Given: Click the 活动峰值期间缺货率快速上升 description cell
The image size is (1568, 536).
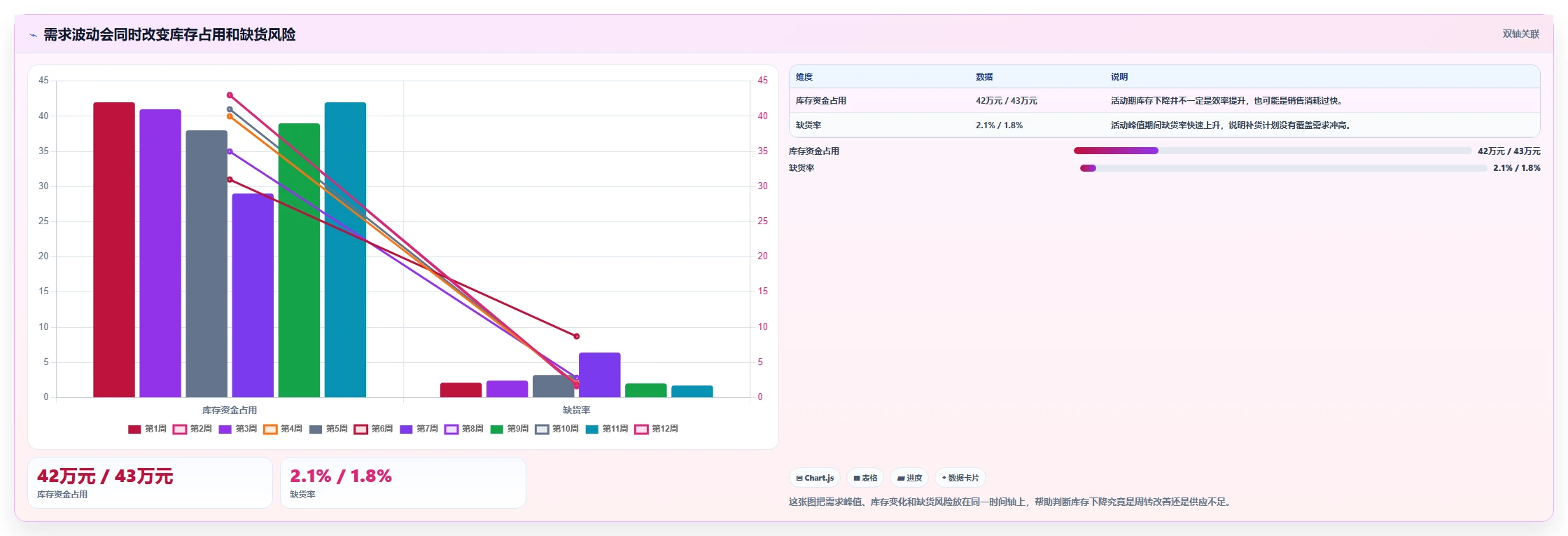Looking at the screenshot, I should coord(1231,125).
